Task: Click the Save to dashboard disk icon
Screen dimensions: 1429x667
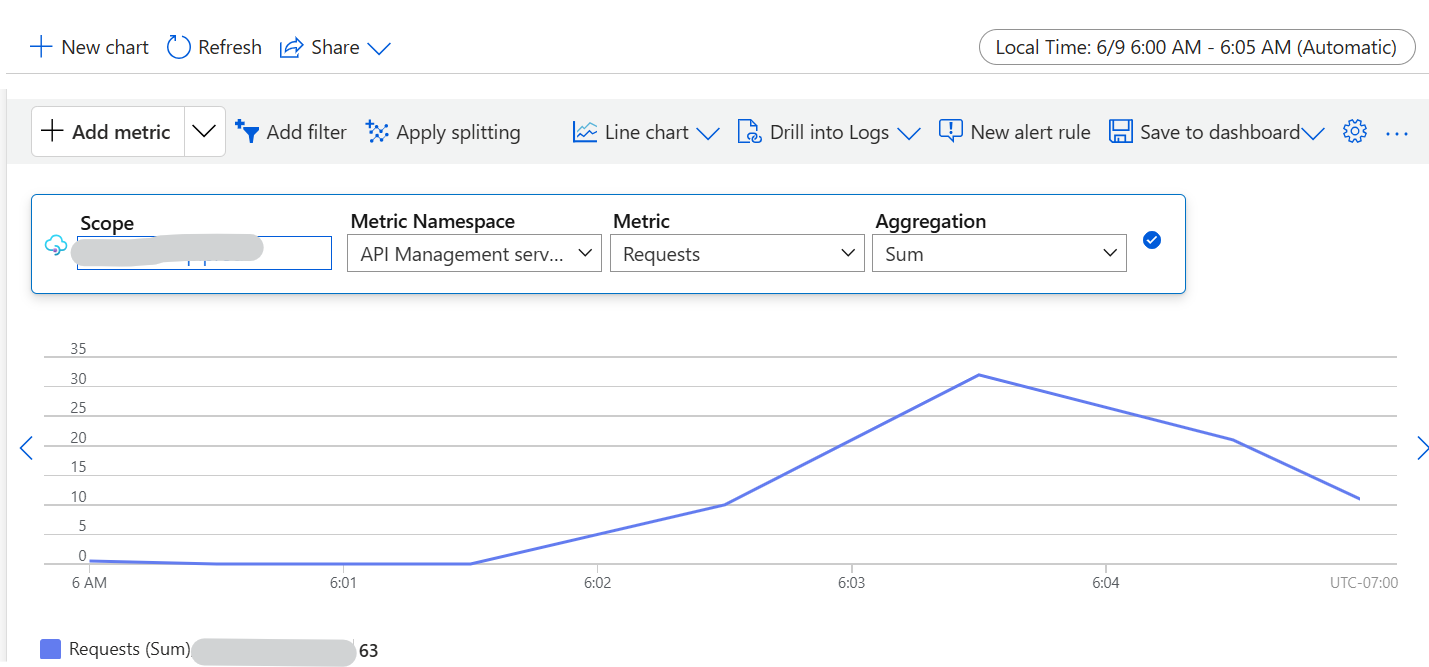Action: click(1121, 132)
